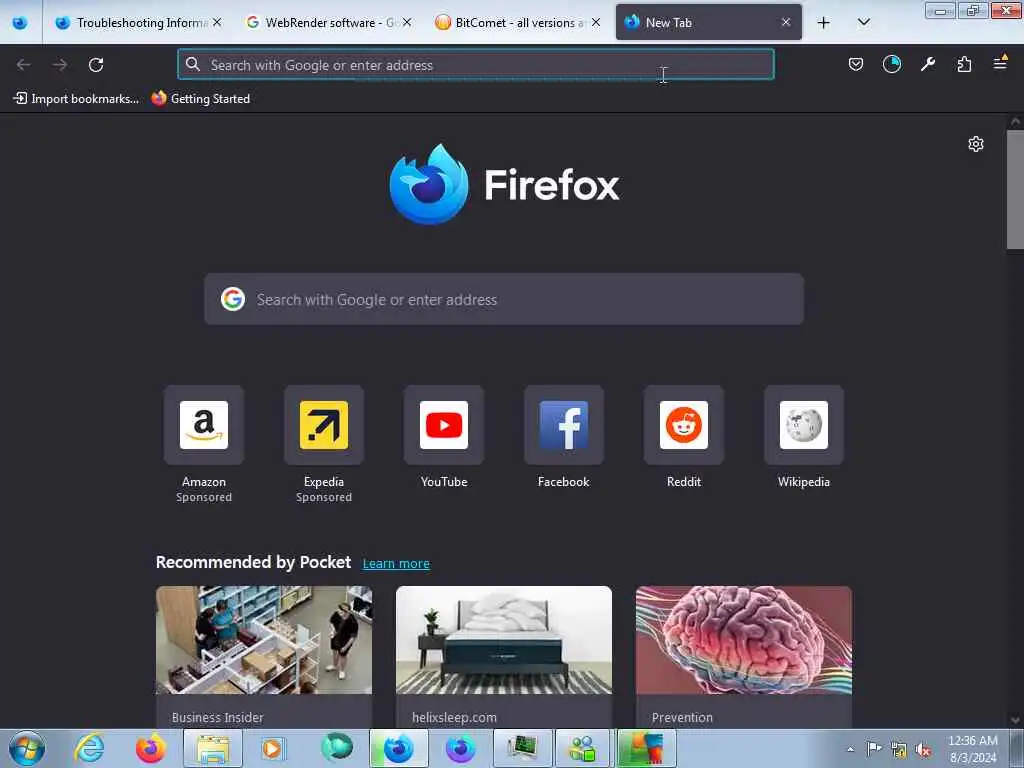
Task: Open Windows Explorer folder taskbar icon
Action: coord(213,748)
